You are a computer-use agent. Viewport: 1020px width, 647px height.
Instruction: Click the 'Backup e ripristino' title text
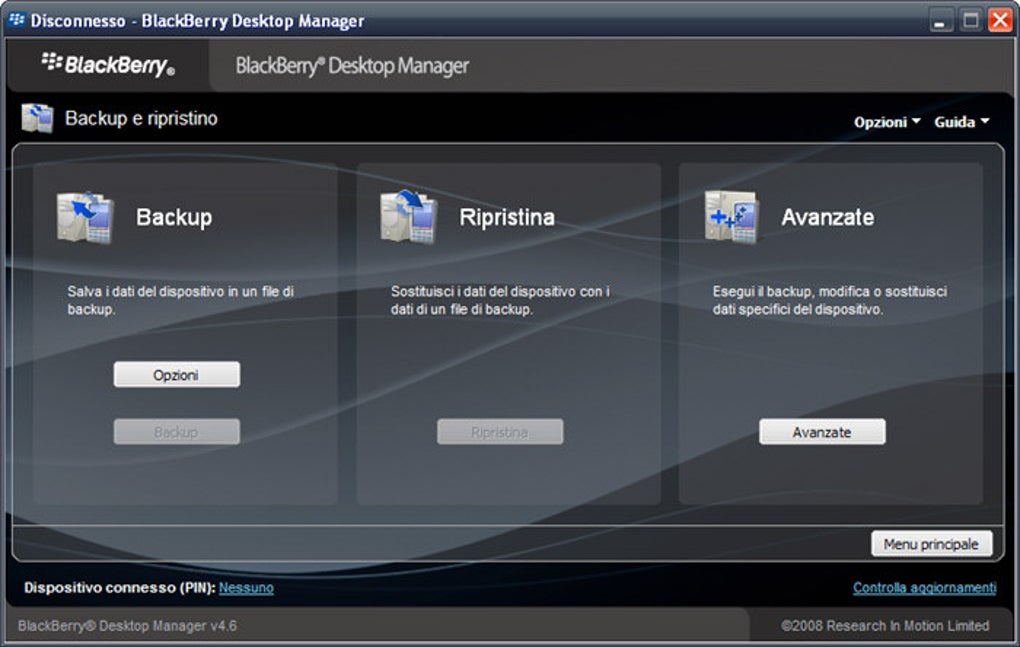141,118
